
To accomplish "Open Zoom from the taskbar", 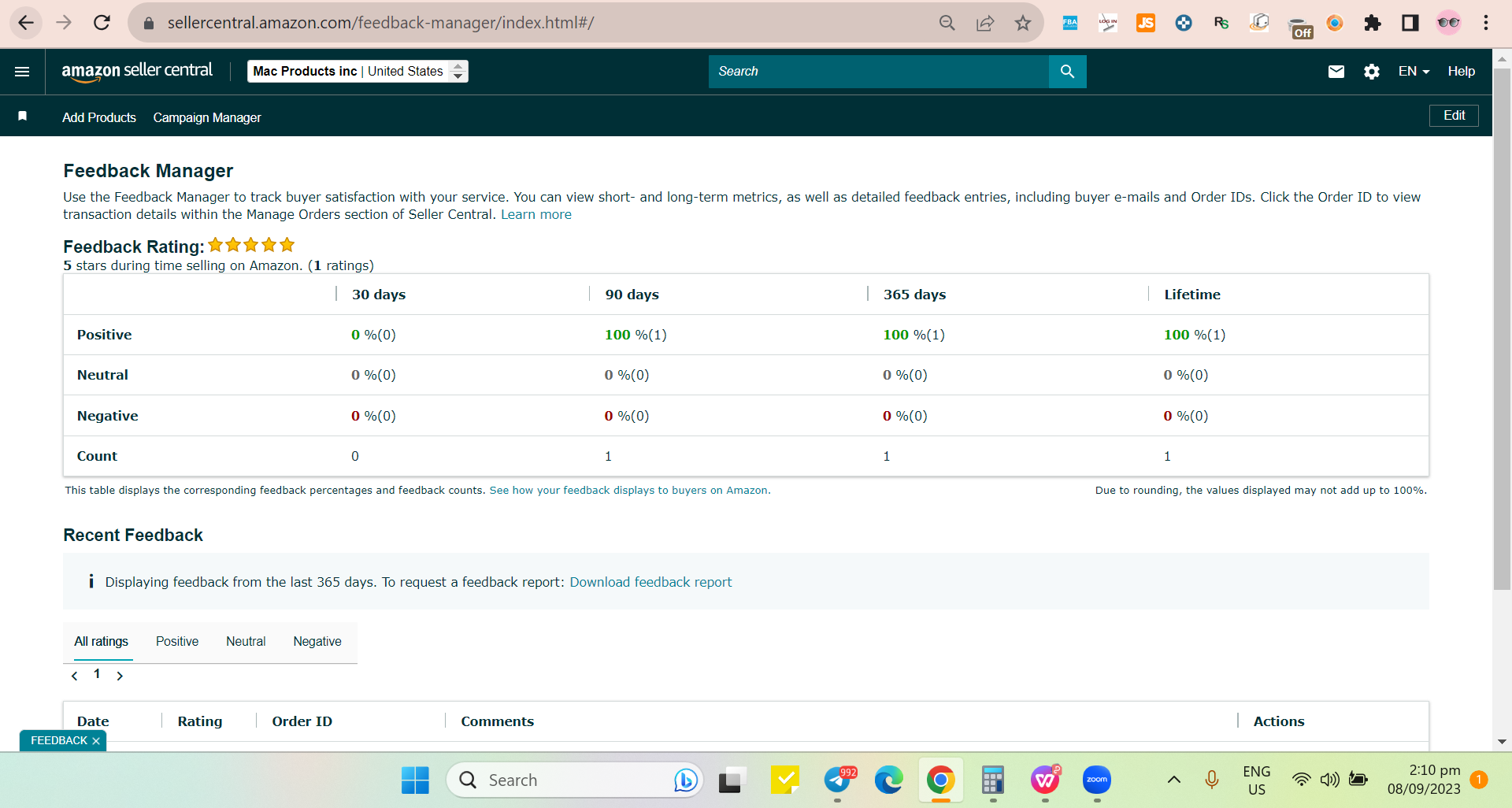I will tap(1096, 780).
